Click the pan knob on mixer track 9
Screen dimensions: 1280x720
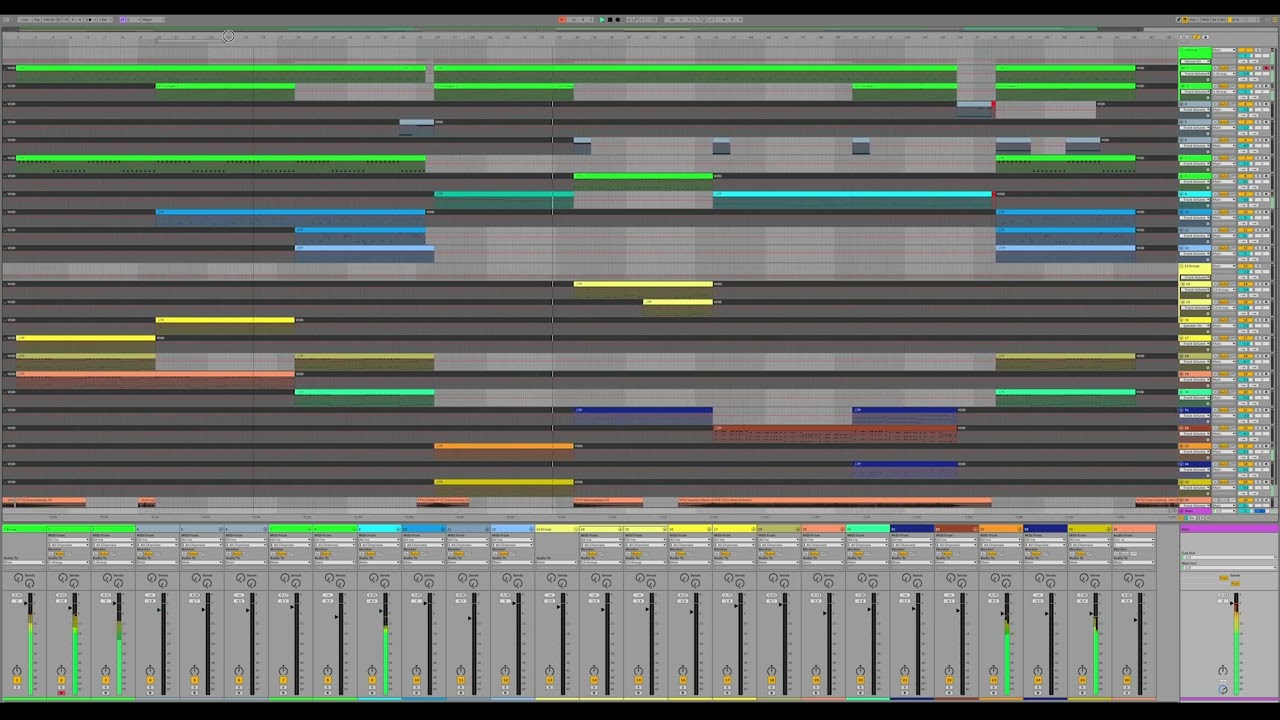click(372, 671)
